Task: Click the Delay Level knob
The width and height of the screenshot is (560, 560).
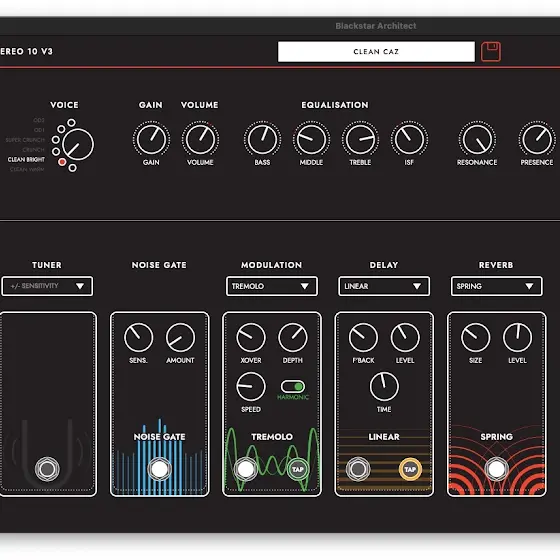Action: 405,338
